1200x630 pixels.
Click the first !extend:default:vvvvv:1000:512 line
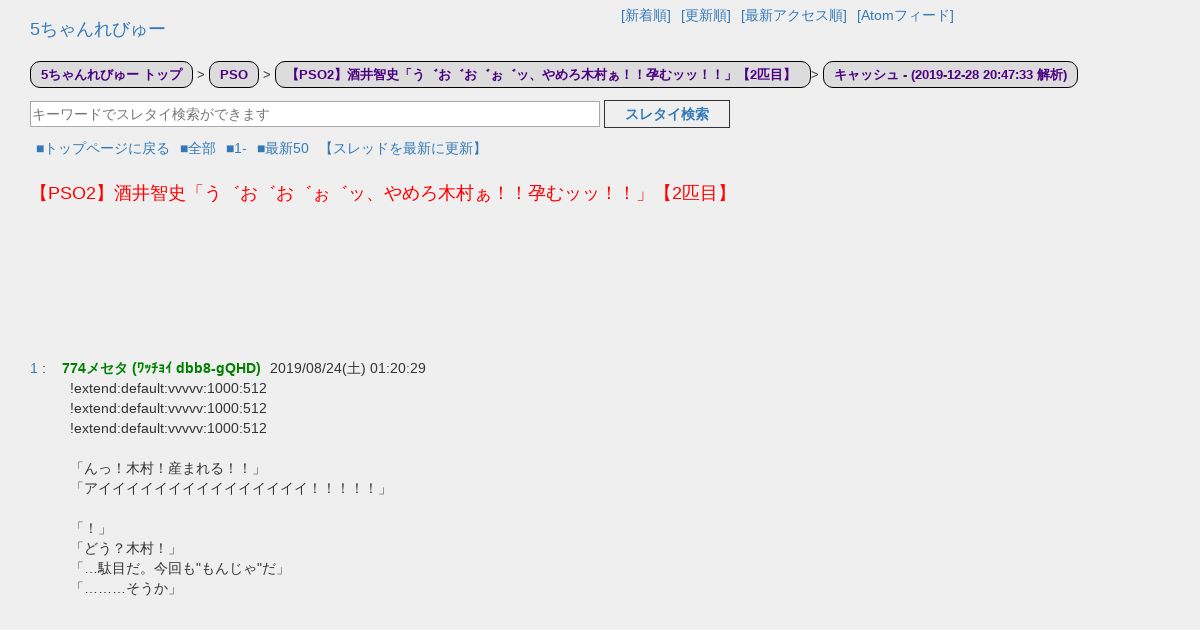click(168, 388)
